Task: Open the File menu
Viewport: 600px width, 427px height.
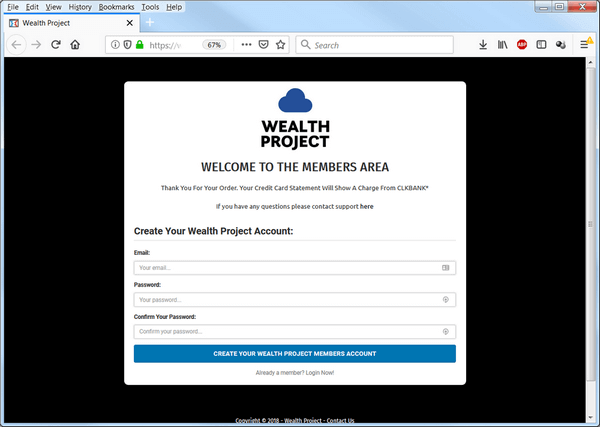Action: tap(13, 7)
